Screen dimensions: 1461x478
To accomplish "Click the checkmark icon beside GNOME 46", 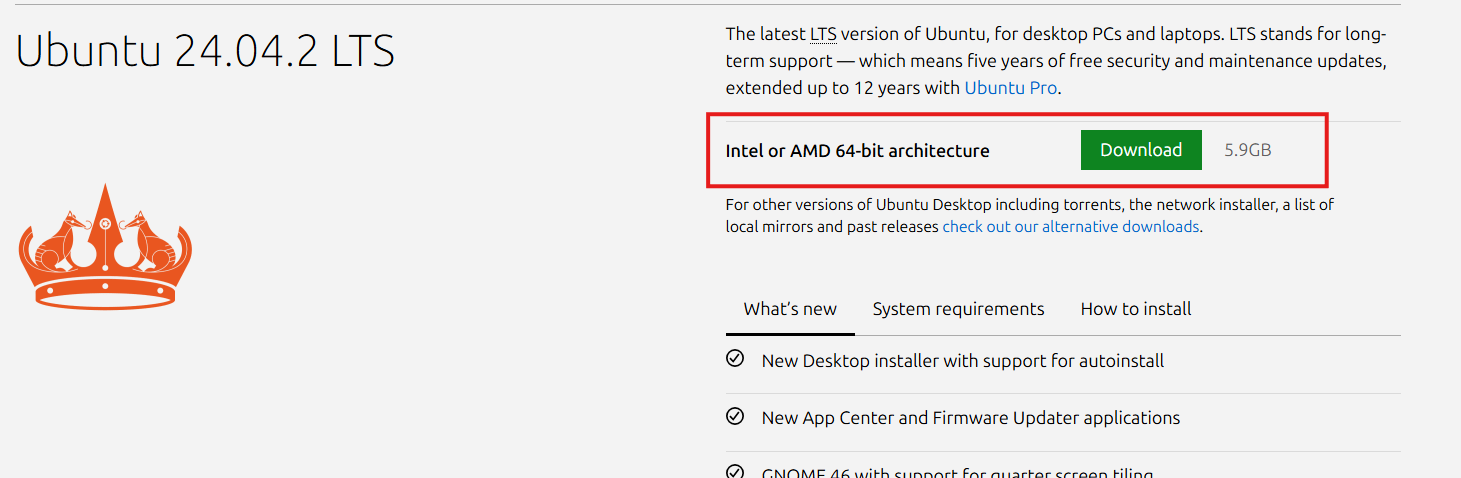I will (735, 472).
